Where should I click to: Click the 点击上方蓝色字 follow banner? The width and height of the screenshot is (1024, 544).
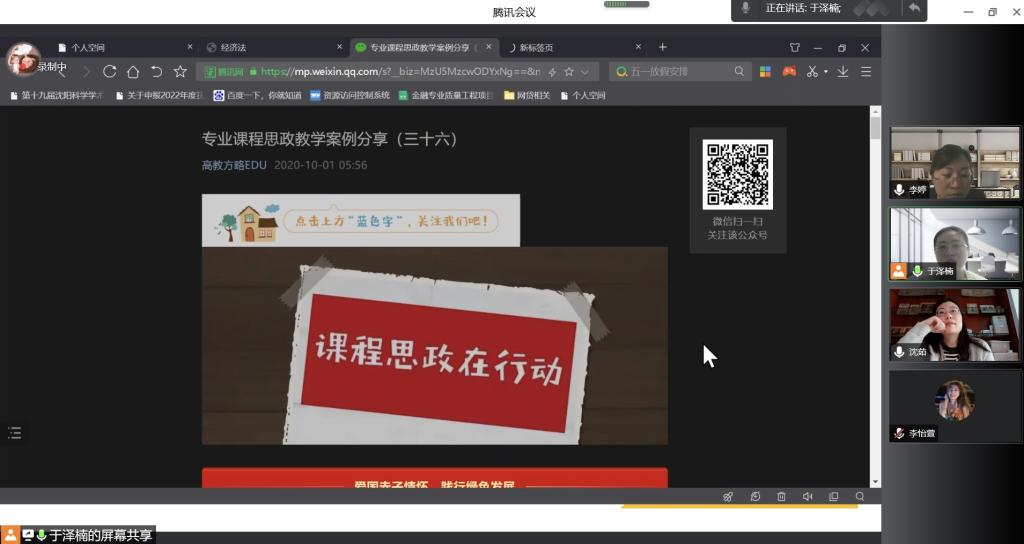(x=360, y=221)
